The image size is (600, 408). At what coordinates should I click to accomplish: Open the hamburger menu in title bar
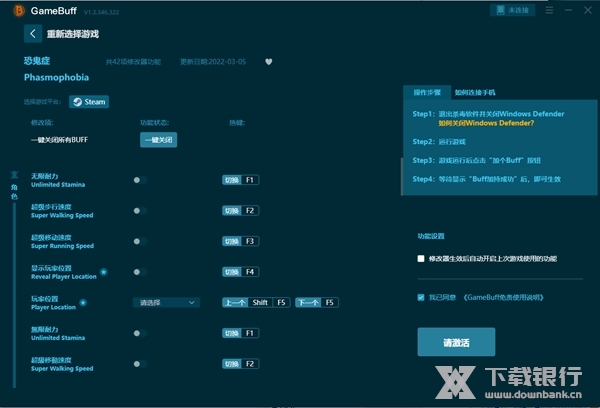(x=549, y=10)
